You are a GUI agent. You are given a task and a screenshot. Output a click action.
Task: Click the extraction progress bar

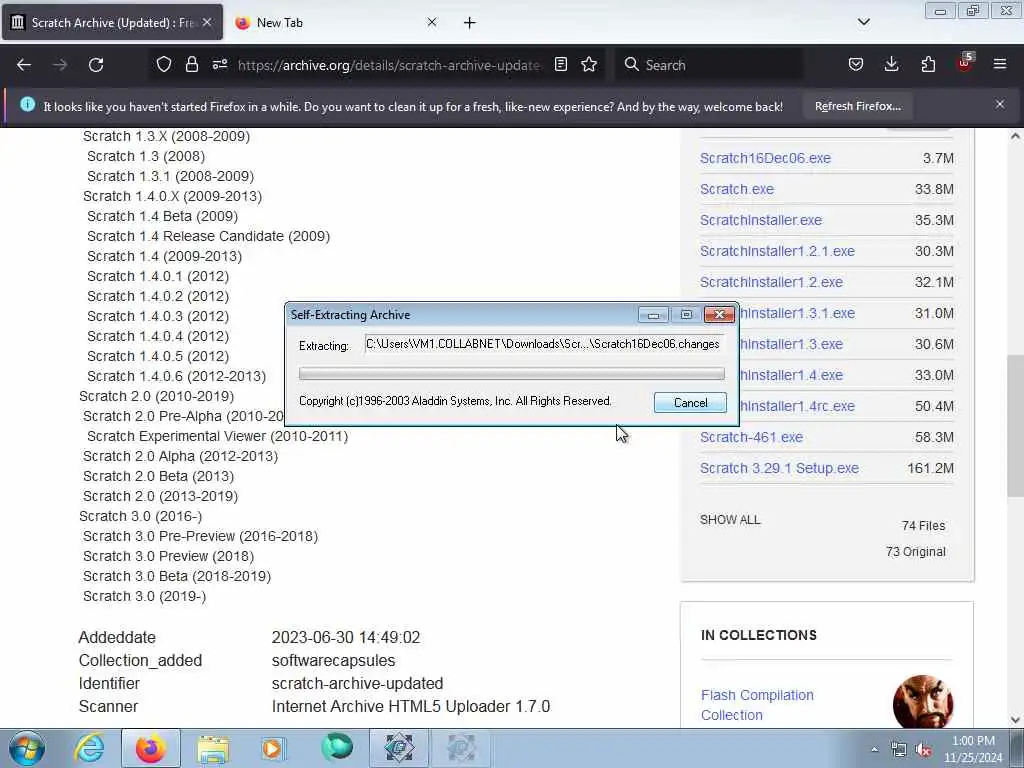tap(511, 374)
